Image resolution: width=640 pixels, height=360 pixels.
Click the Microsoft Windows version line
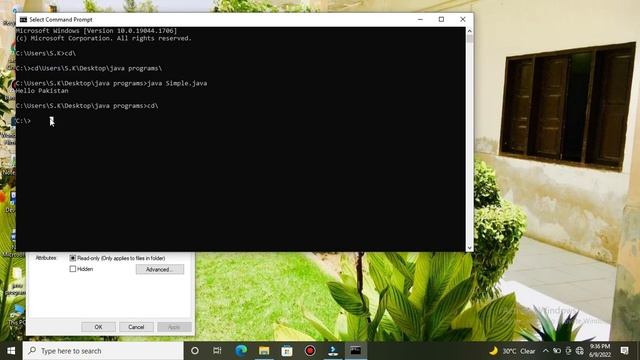[x=96, y=31]
